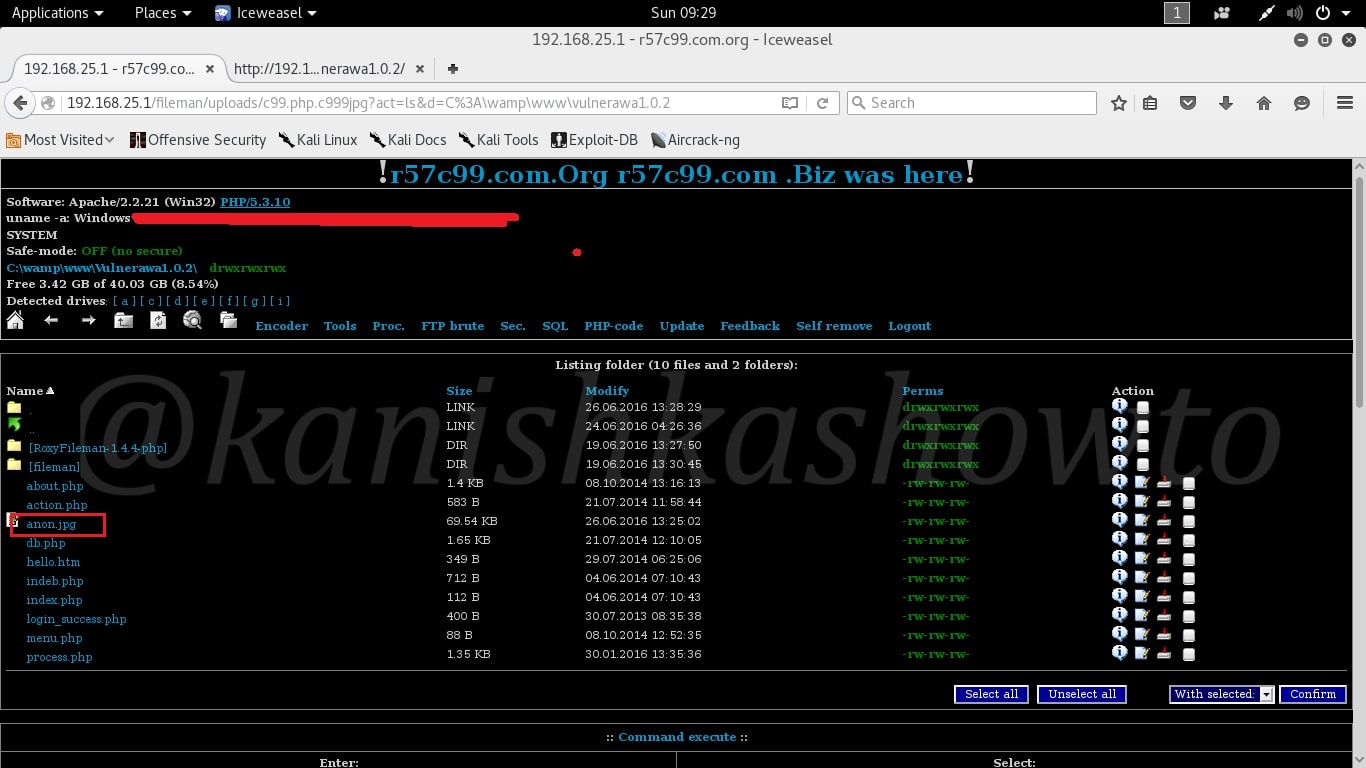Check the box for db.php
1366x768 pixels.
pos(1189,541)
